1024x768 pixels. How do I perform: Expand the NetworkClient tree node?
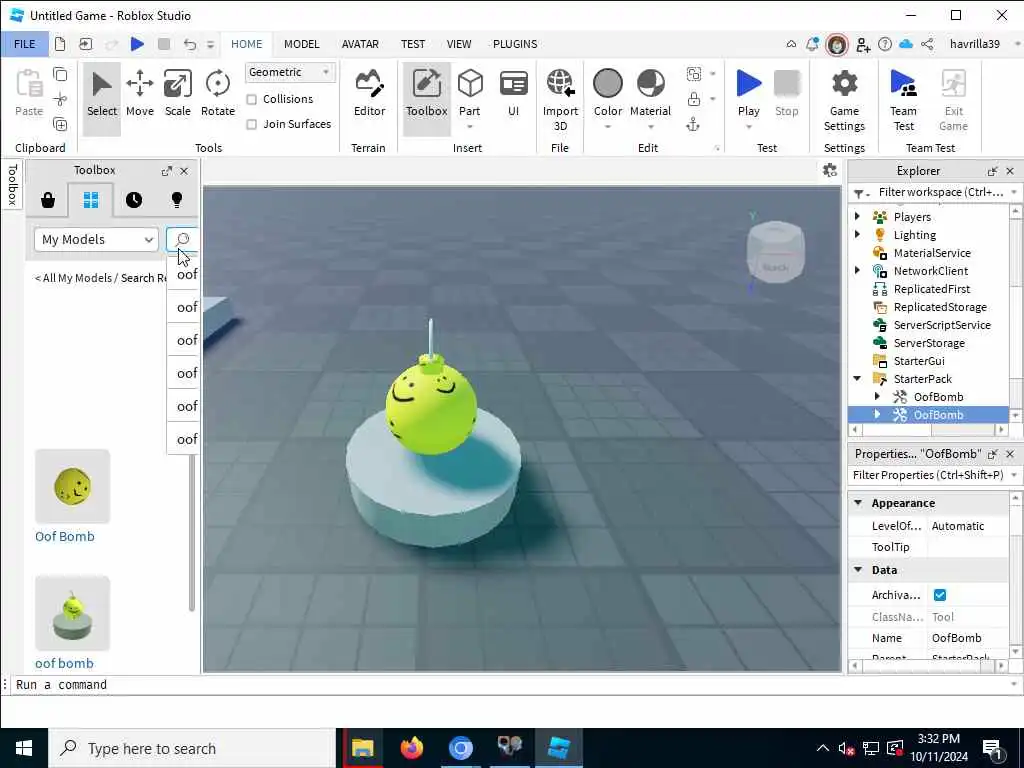click(x=857, y=270)
